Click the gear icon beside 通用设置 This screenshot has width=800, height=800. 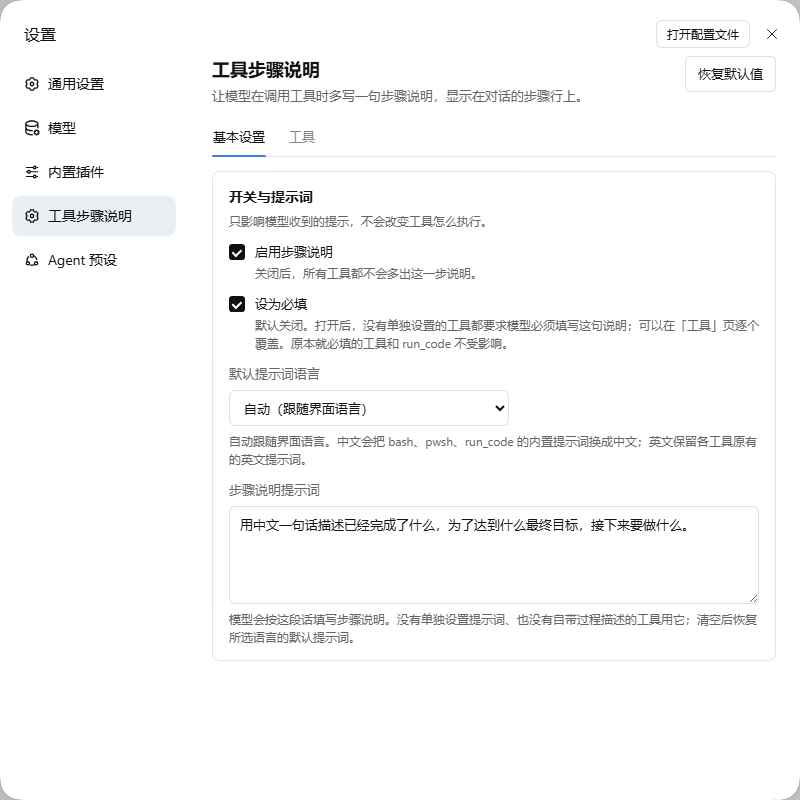click(x=32, y=84)
